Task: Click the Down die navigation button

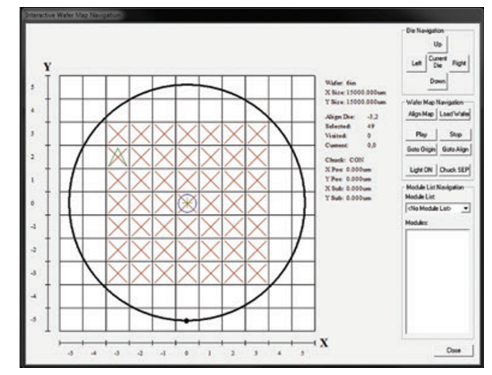Action: coord(437,81)
